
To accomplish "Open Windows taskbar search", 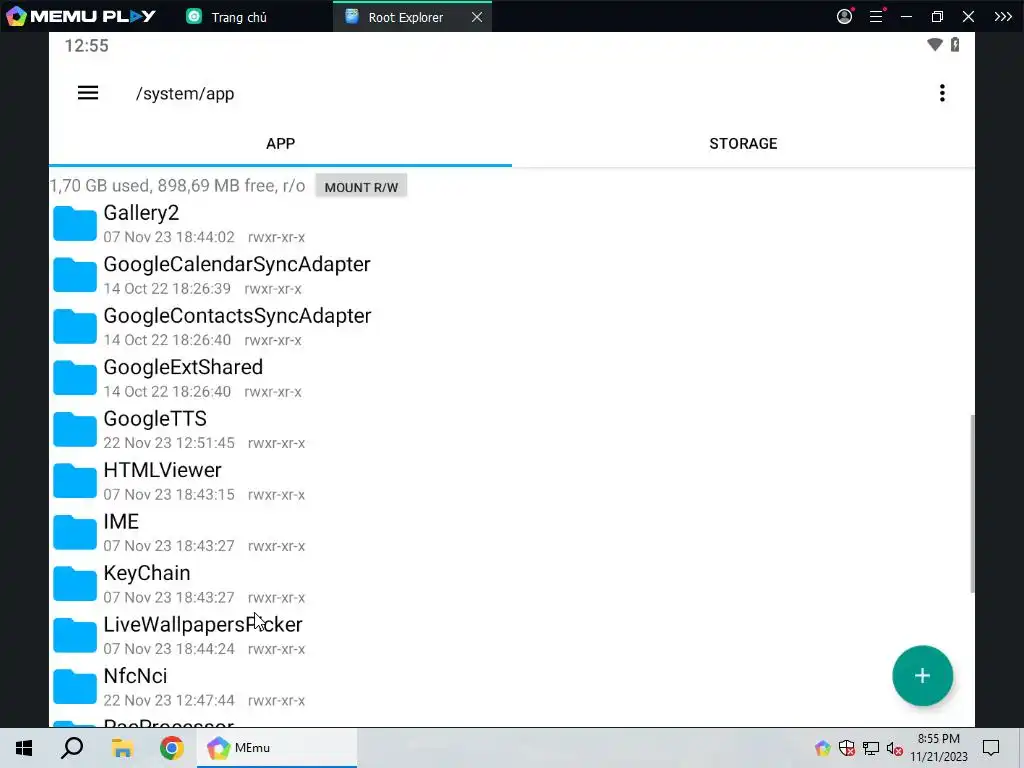I will (x=72, y=748).
